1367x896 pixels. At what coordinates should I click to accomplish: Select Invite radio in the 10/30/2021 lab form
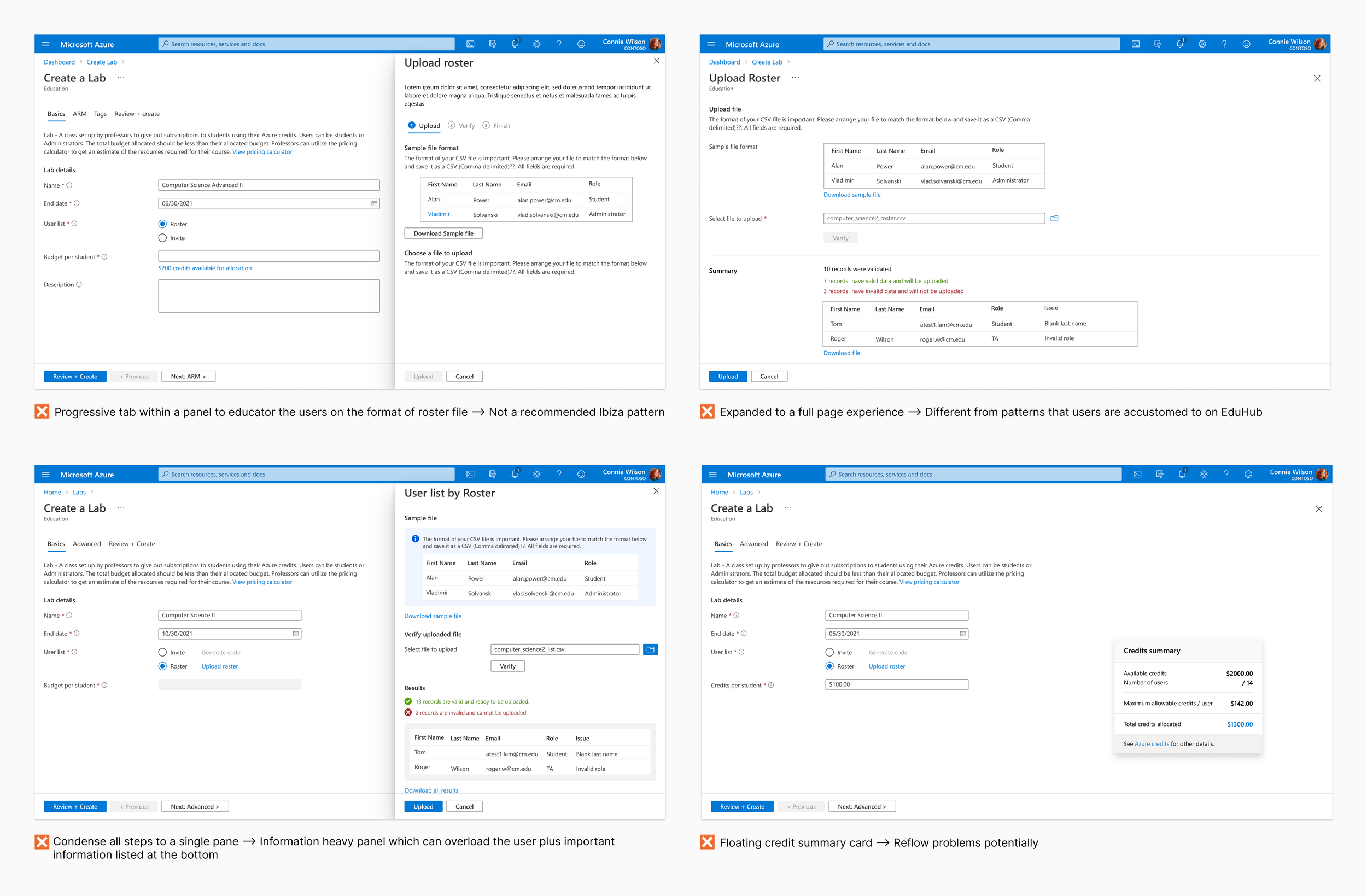coord(162,653)
